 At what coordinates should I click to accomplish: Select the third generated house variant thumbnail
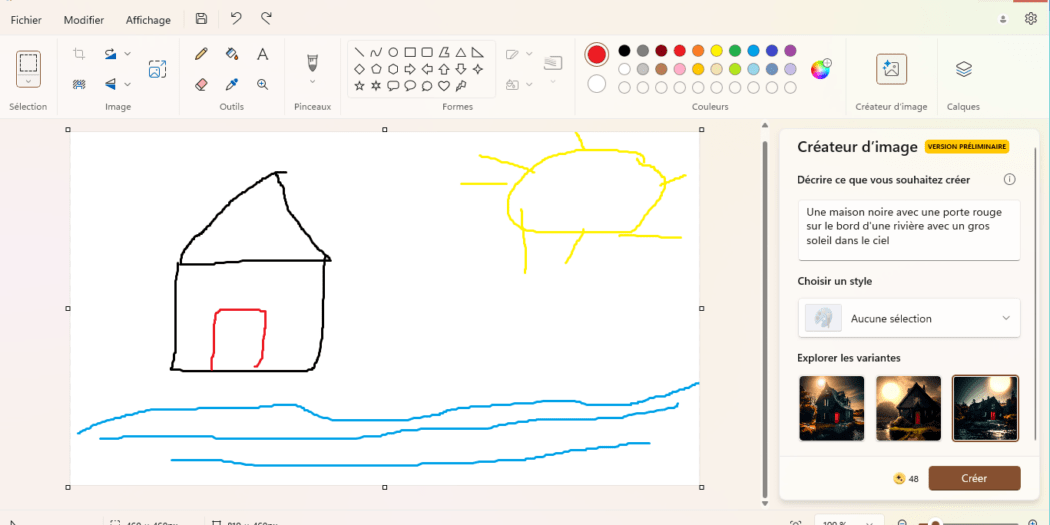(984, 408)
